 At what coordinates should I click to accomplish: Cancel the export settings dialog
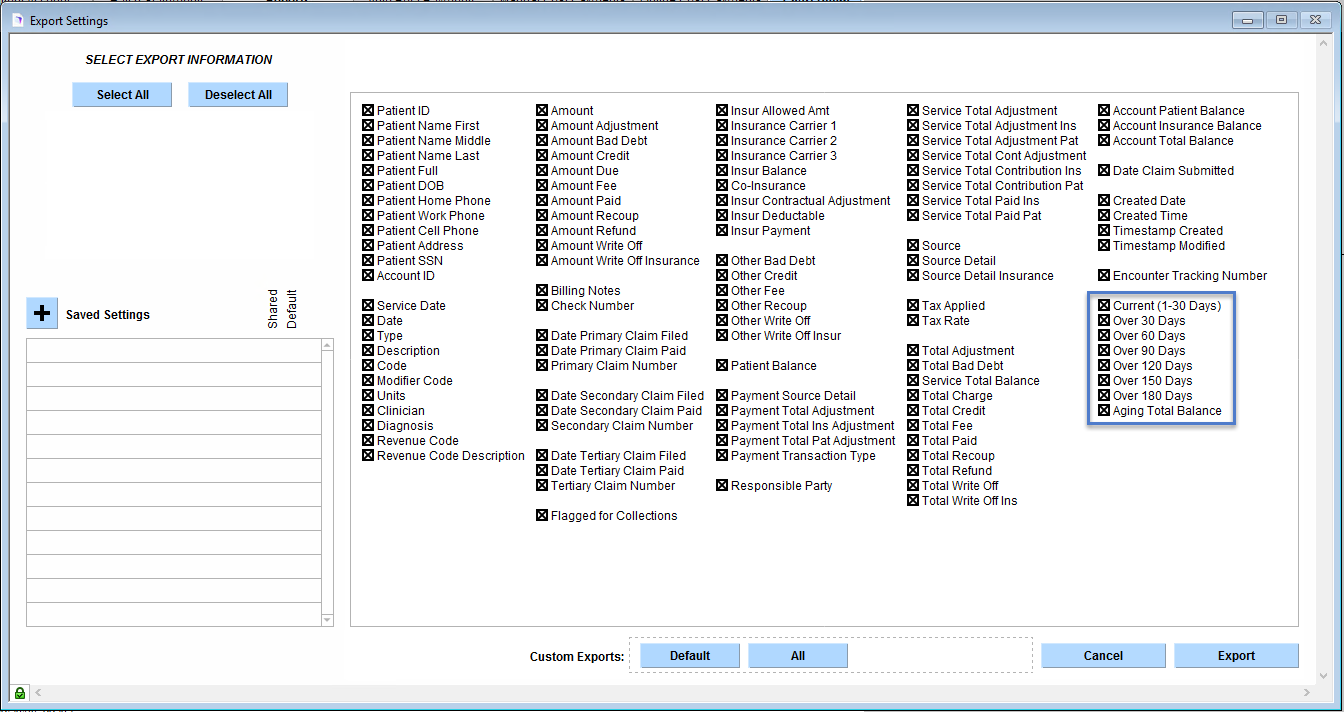click(1103, 656)
